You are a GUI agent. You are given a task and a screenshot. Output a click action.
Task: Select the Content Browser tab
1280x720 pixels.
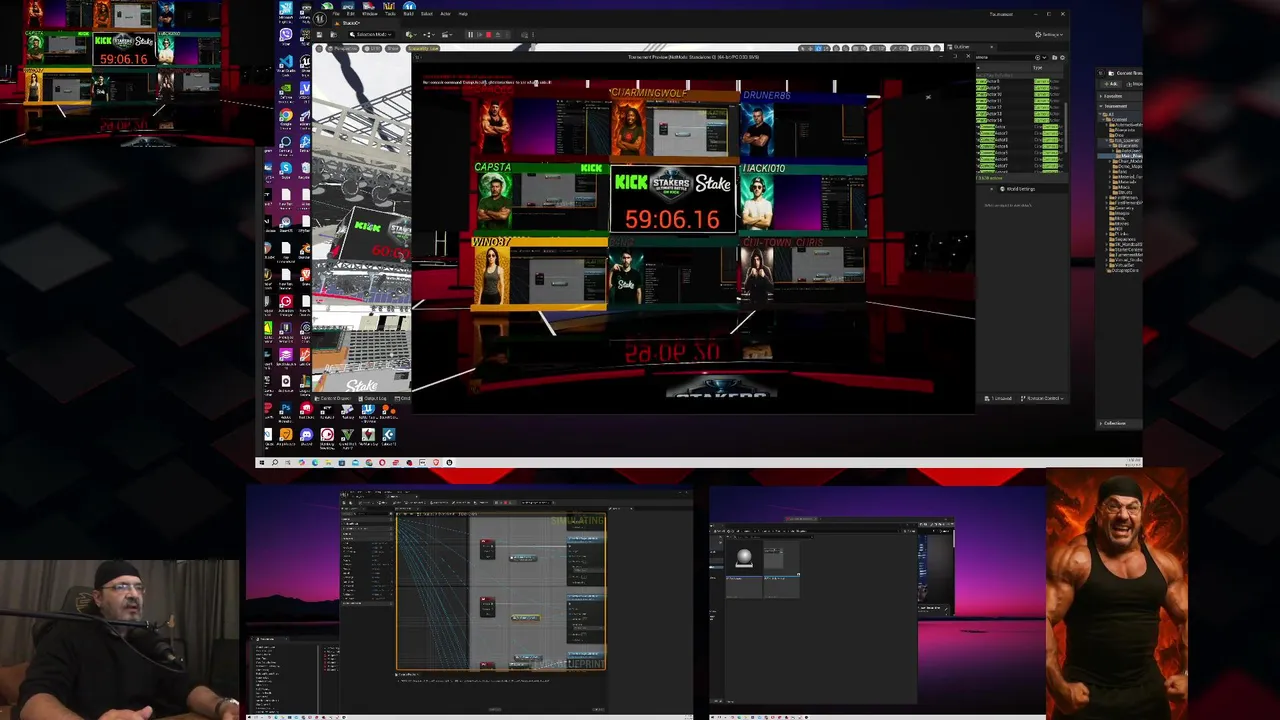pos(1127,73)
